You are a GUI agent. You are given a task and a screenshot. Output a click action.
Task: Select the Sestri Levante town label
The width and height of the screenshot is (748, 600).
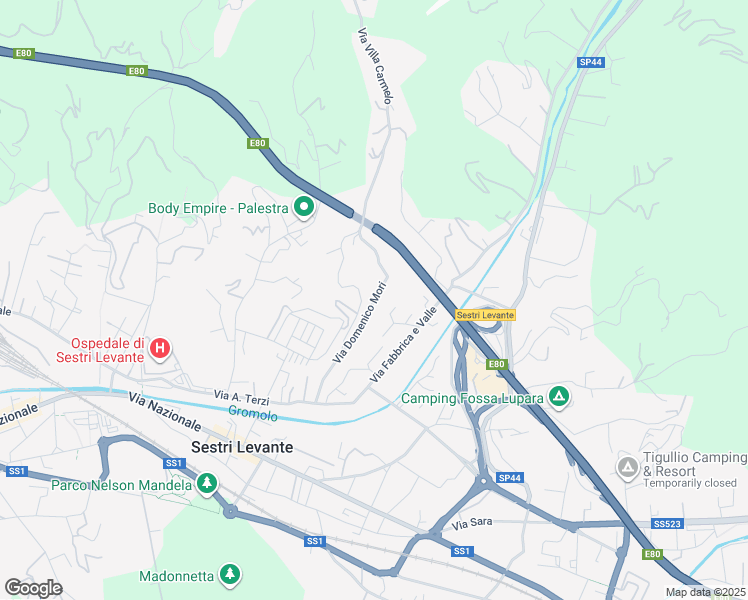point(242,447)
